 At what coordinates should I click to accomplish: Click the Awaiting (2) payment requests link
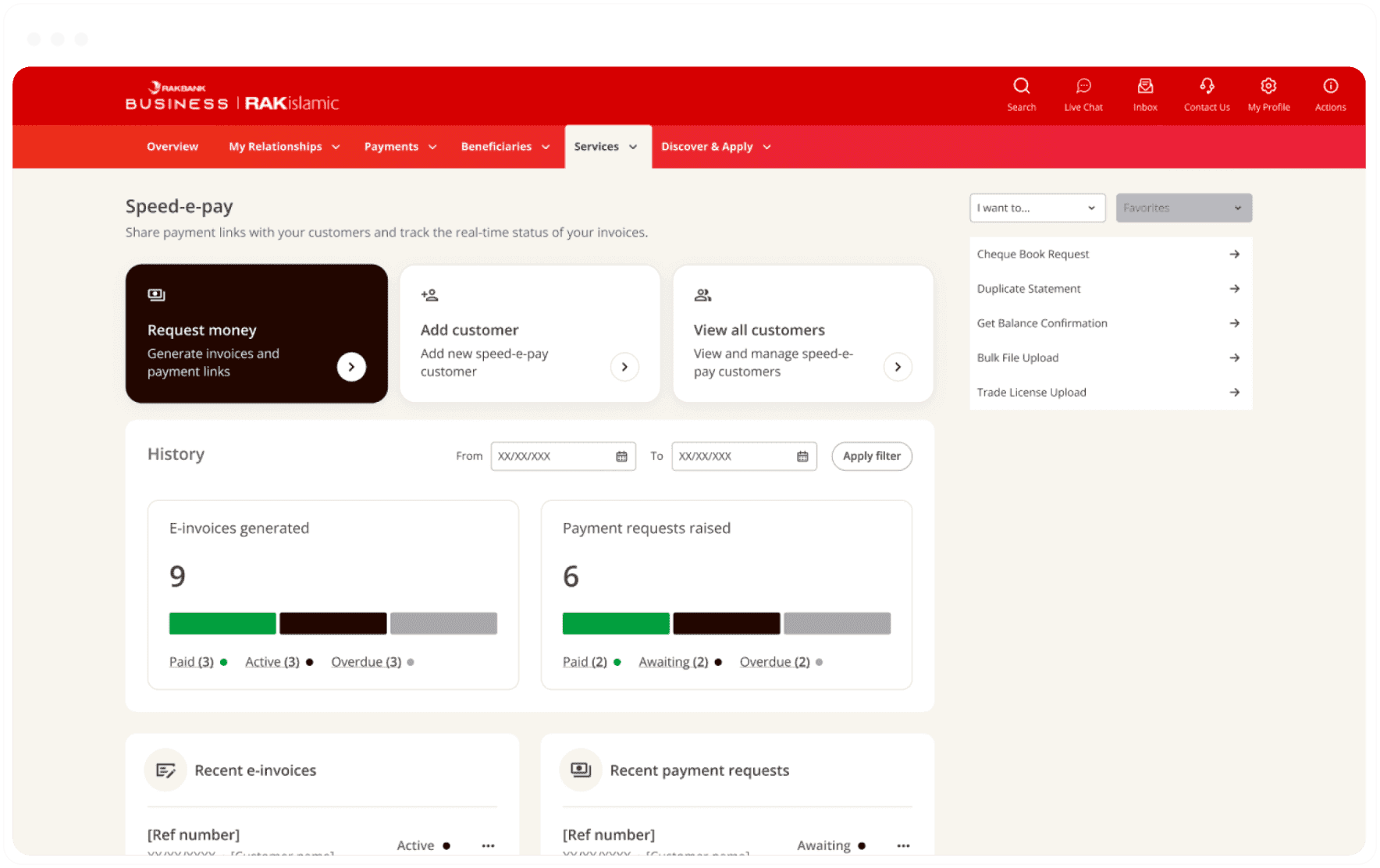pyautogui.click(x=674, y=662)
